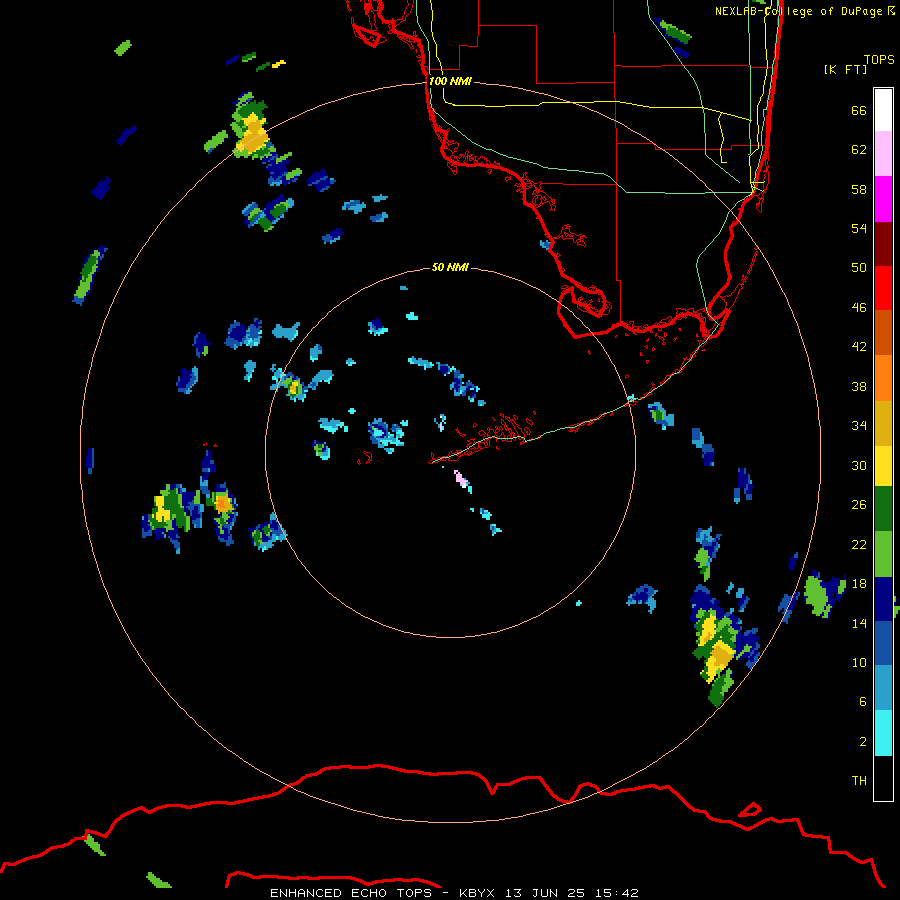Viewport: 900px width, 900px height.
Task: Click the black TH swatch in the legend
Action: tap(883, 778)
